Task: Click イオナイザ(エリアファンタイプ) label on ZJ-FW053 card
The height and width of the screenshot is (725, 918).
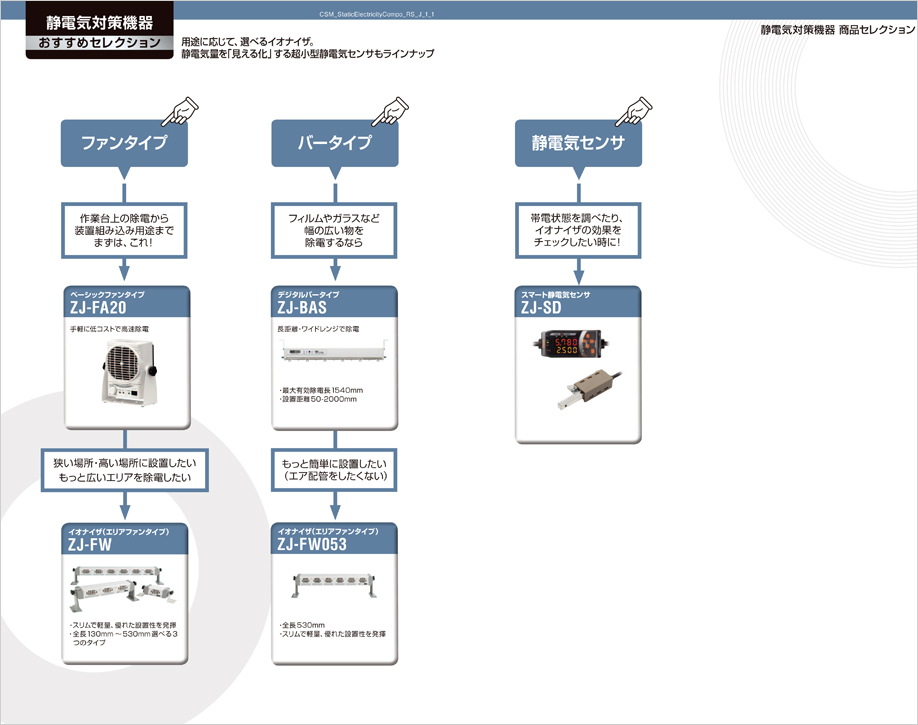Action: (x=328, y=532)
